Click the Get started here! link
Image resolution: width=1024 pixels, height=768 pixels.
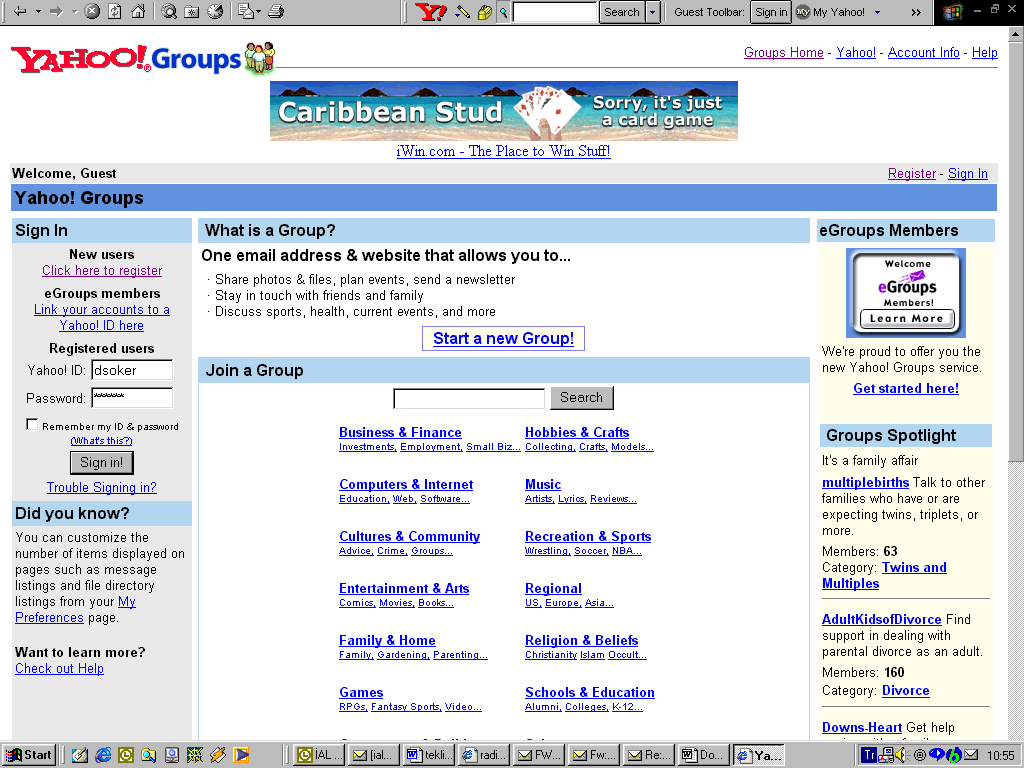click(x=906, y=388)
